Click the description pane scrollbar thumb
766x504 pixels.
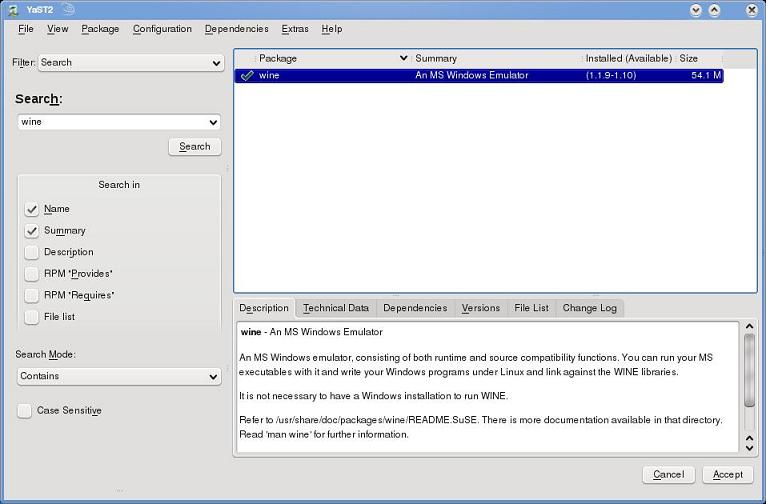click(749, 370)
